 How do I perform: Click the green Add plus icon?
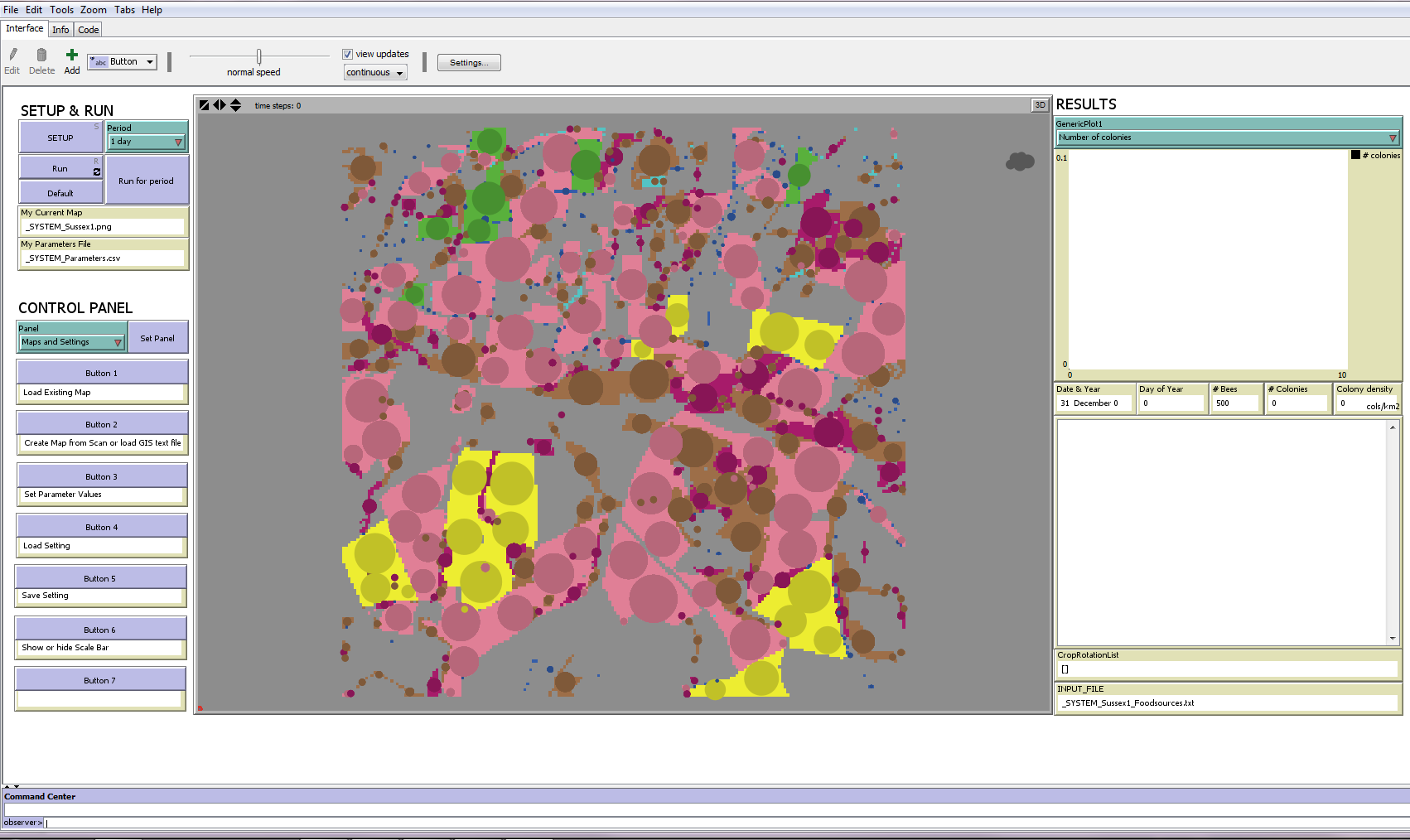[x=72, y=55]
